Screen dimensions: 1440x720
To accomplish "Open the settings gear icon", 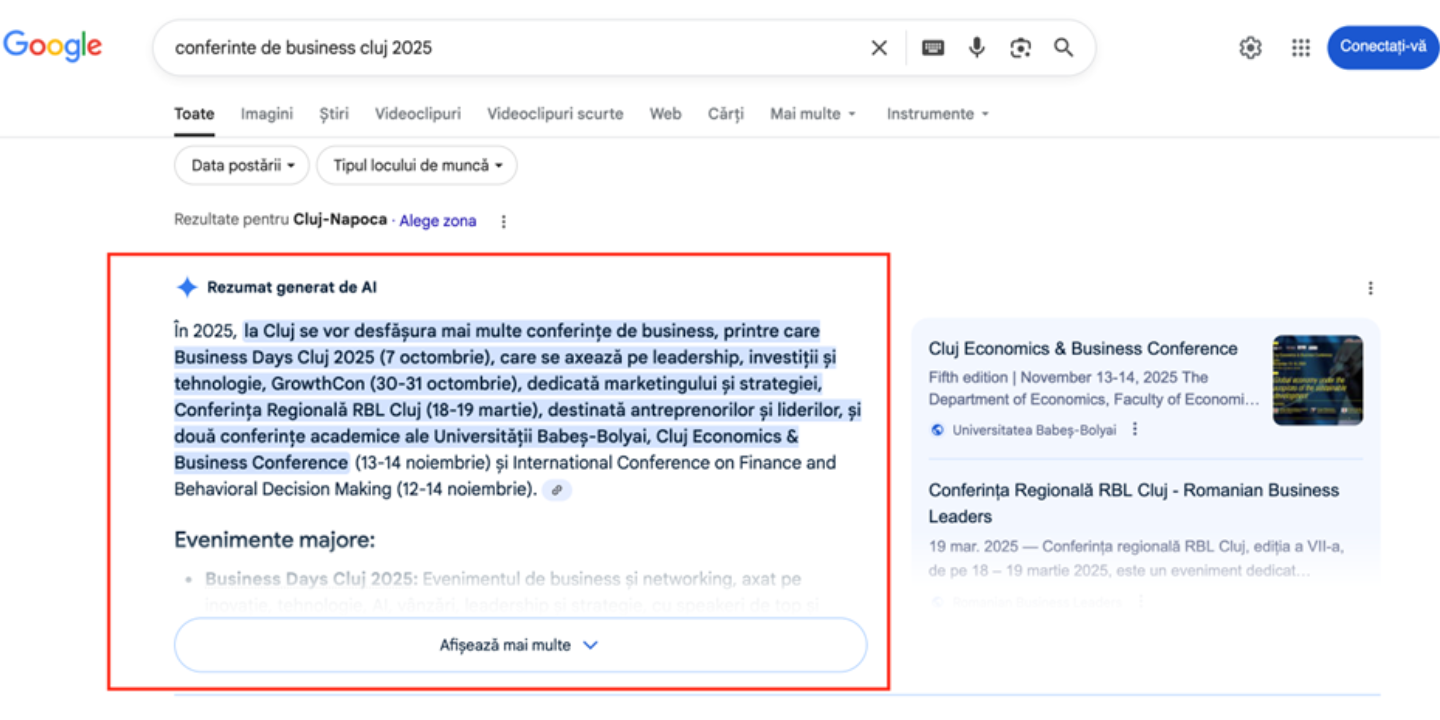I will click(x=1250, y=48).
